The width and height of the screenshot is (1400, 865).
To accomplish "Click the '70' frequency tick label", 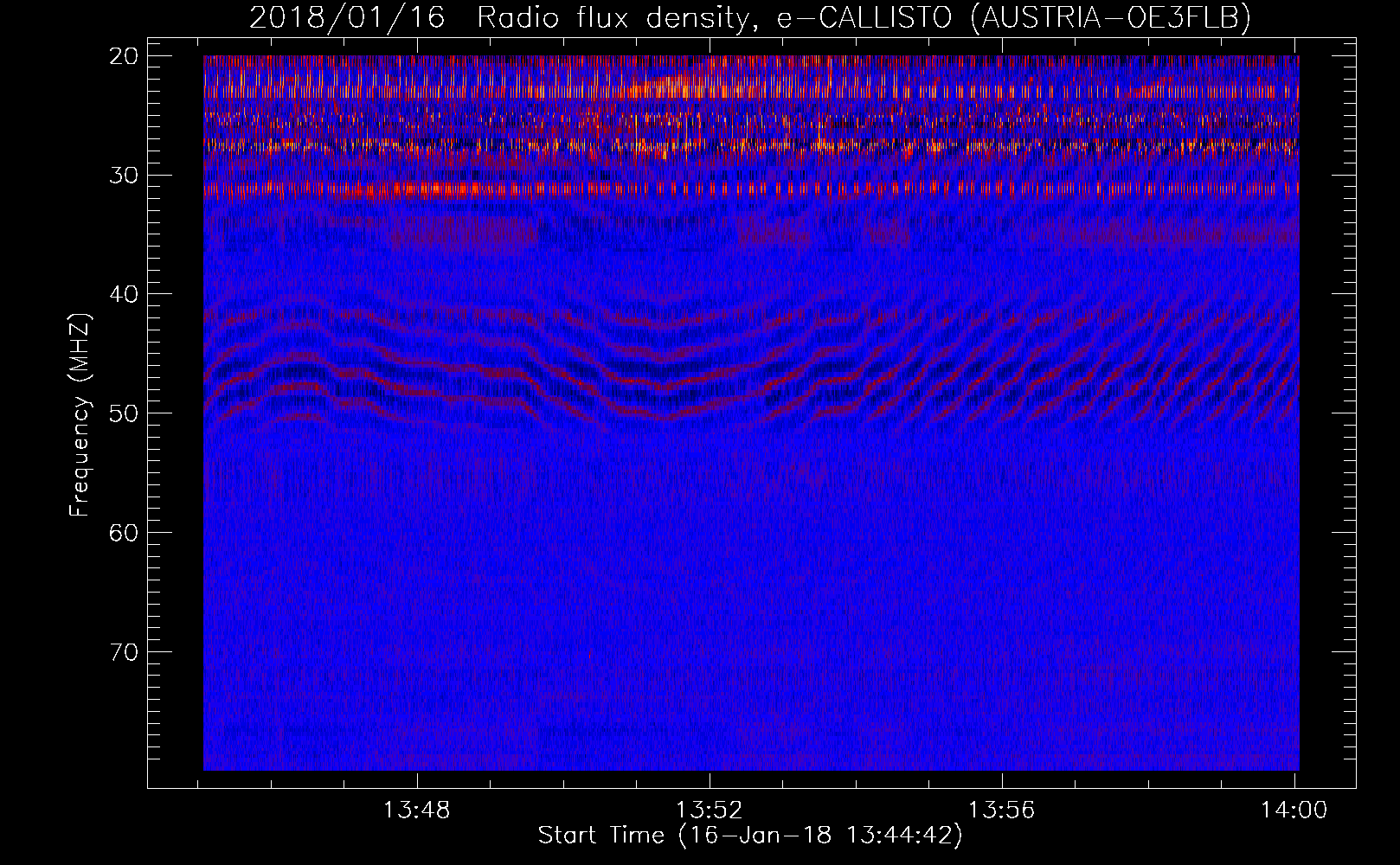I will click(x=124, y=651).
